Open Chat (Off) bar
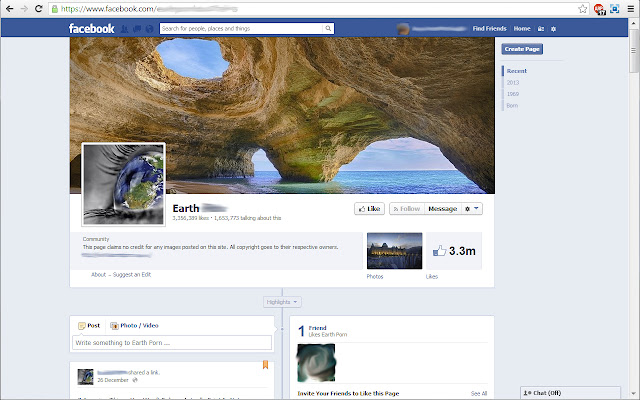640x400 pixels. pos(545,393)
